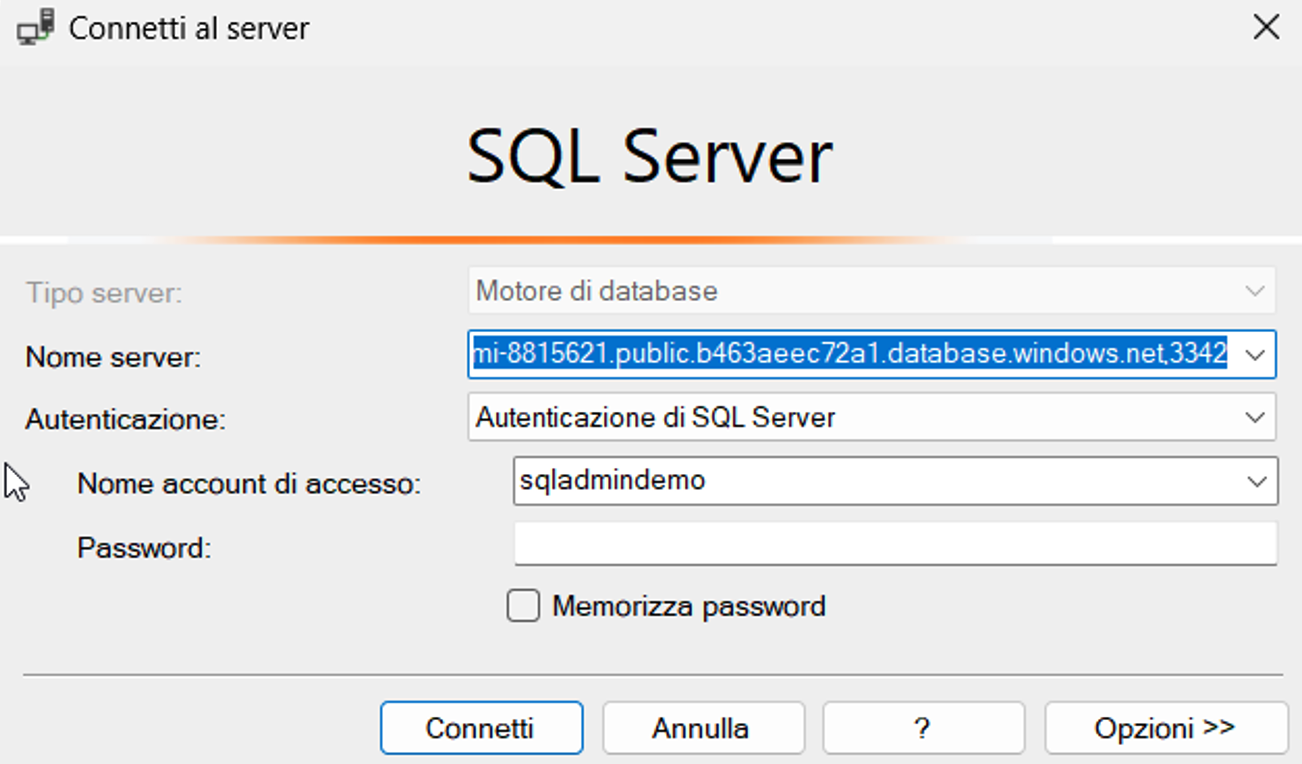Viewport: 1302px width, 764px height.
Task: Expand the Nome server dropdown arrow
Action: [1256, 354]
